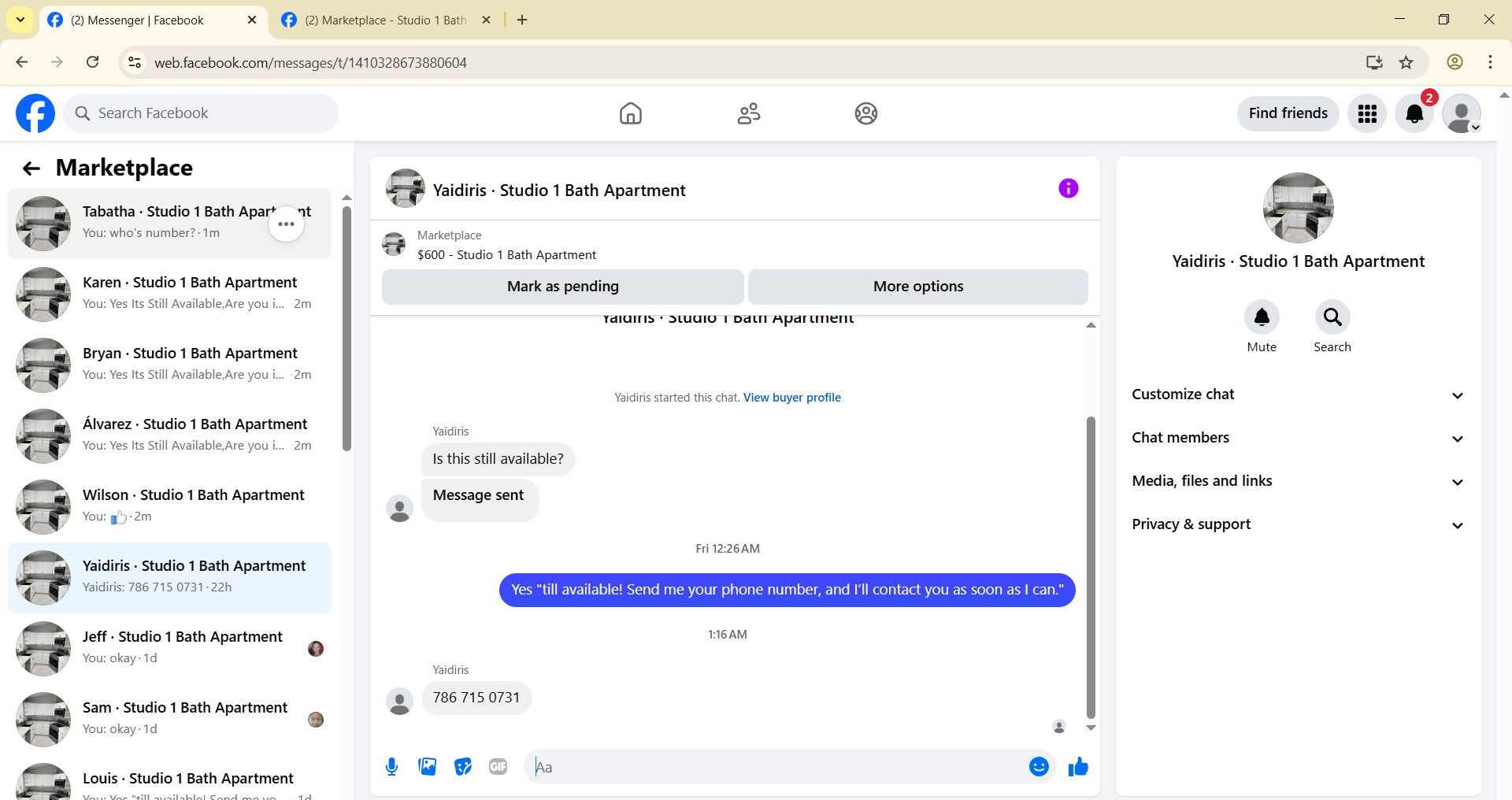Open Bryan's conversation

click(x=169, y=365)
